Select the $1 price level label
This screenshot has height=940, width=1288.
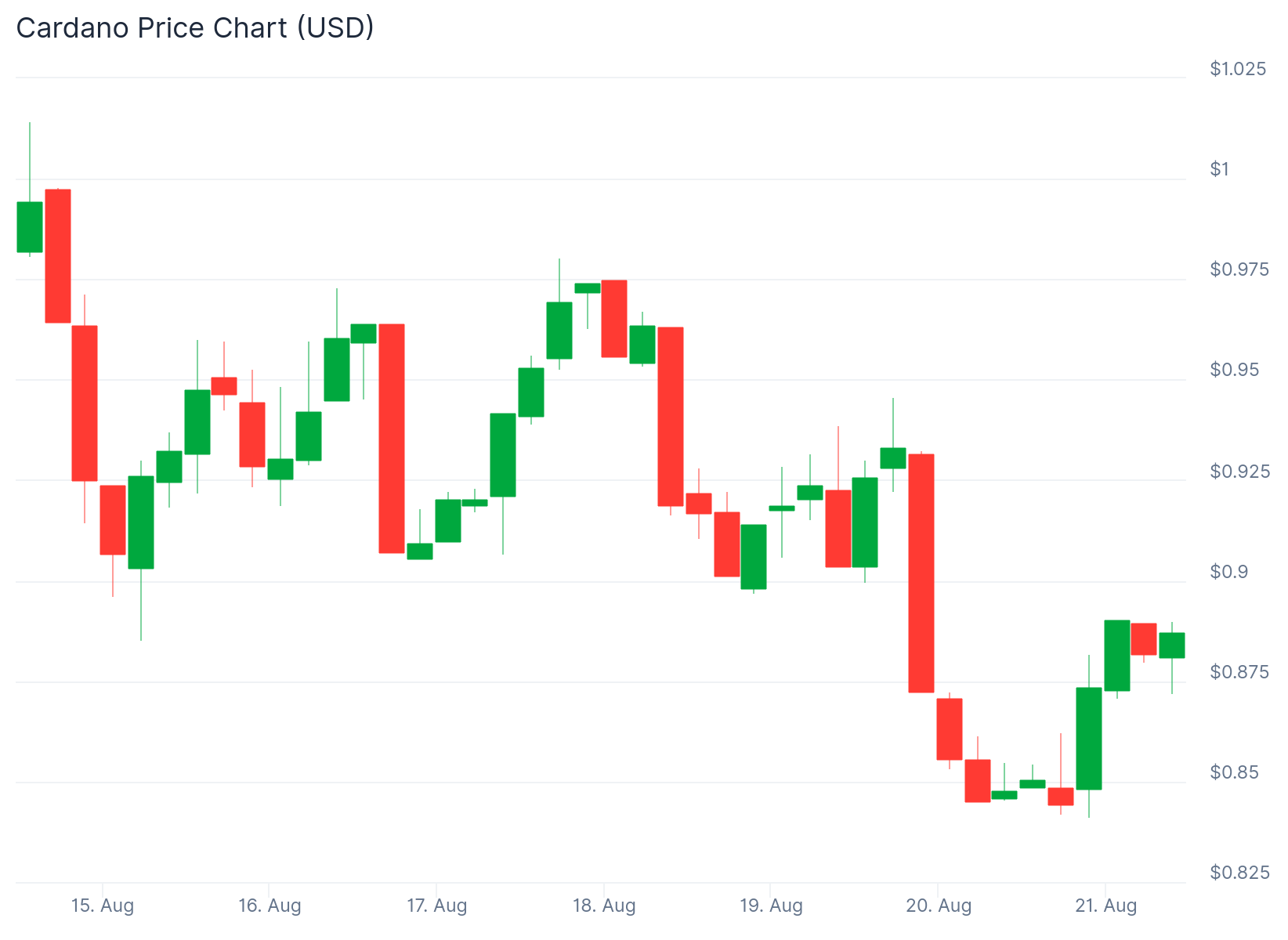pyautogui.click(x=1220, y=169)
